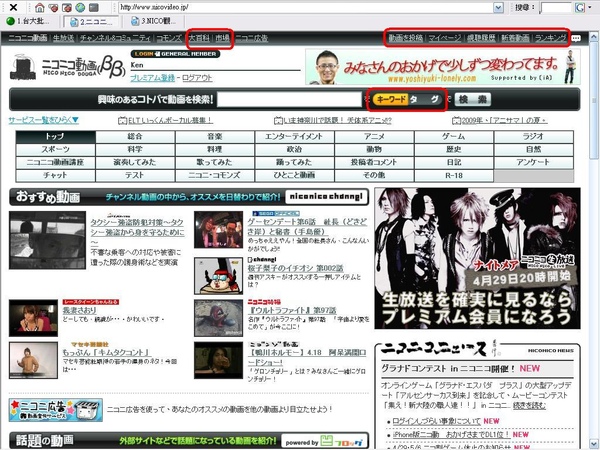
Task: Select the タグ search mode toggle
Action: click(425, 99)
